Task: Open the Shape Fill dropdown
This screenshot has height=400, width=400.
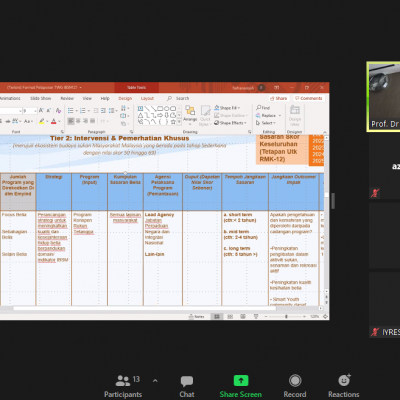Action: tap(227, 108)
